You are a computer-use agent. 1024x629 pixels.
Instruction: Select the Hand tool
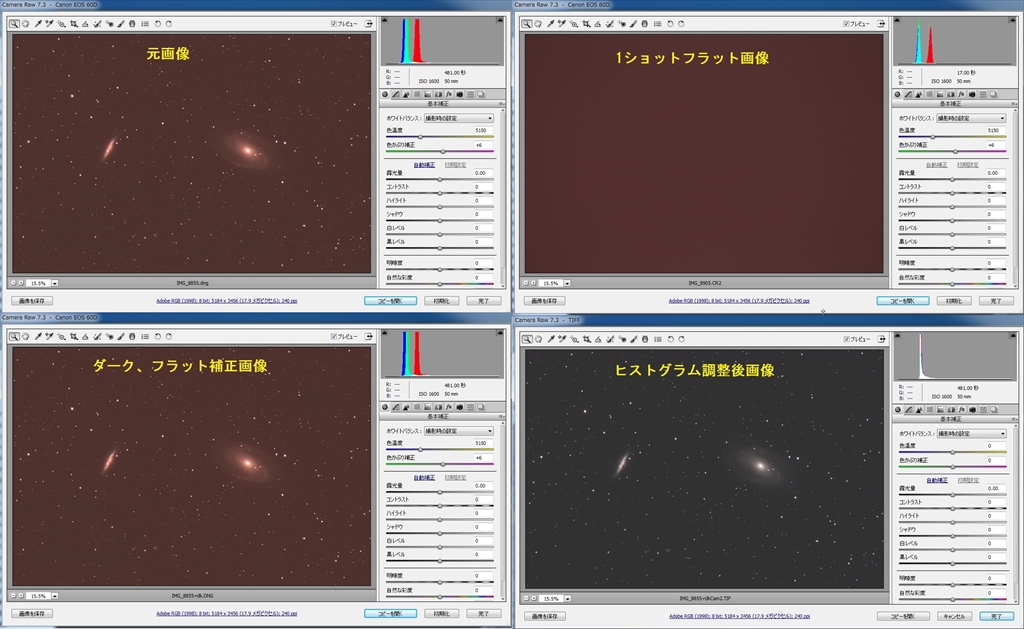(x=26, y=24)
